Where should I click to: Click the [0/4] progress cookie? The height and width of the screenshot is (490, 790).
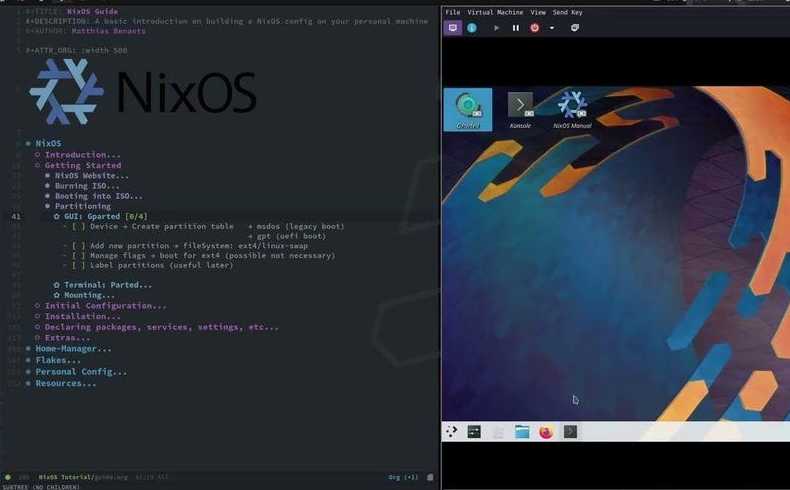(x=136, y=217)
